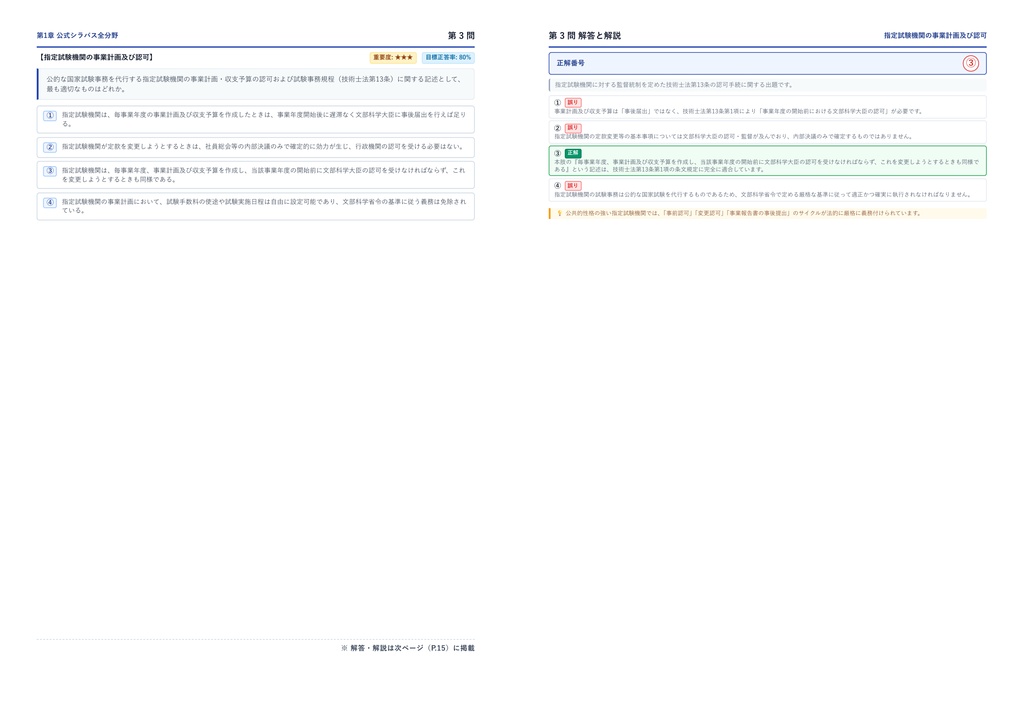Screen dimensions: 1024x724
Task: Click the 重要度 ★★★ badge
Action: (393, 57)
